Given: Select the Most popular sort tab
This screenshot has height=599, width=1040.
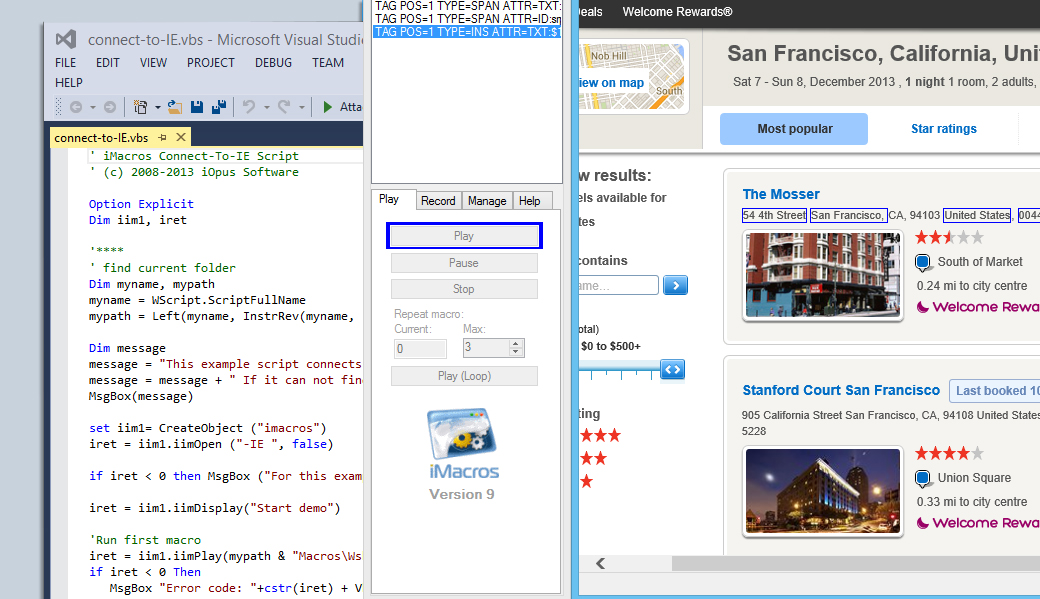Looking at the screenshot, I should (x=794, y=129).
